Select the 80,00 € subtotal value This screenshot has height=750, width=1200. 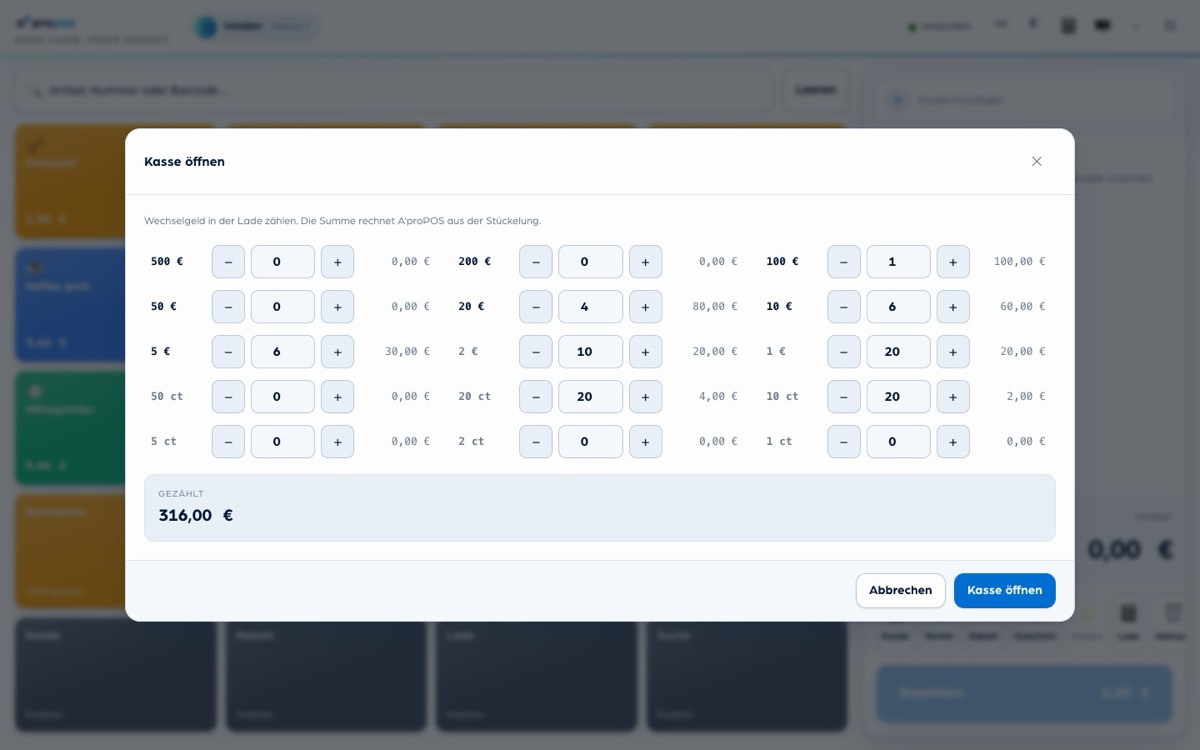pyautogui.click(x=715, y=307)
